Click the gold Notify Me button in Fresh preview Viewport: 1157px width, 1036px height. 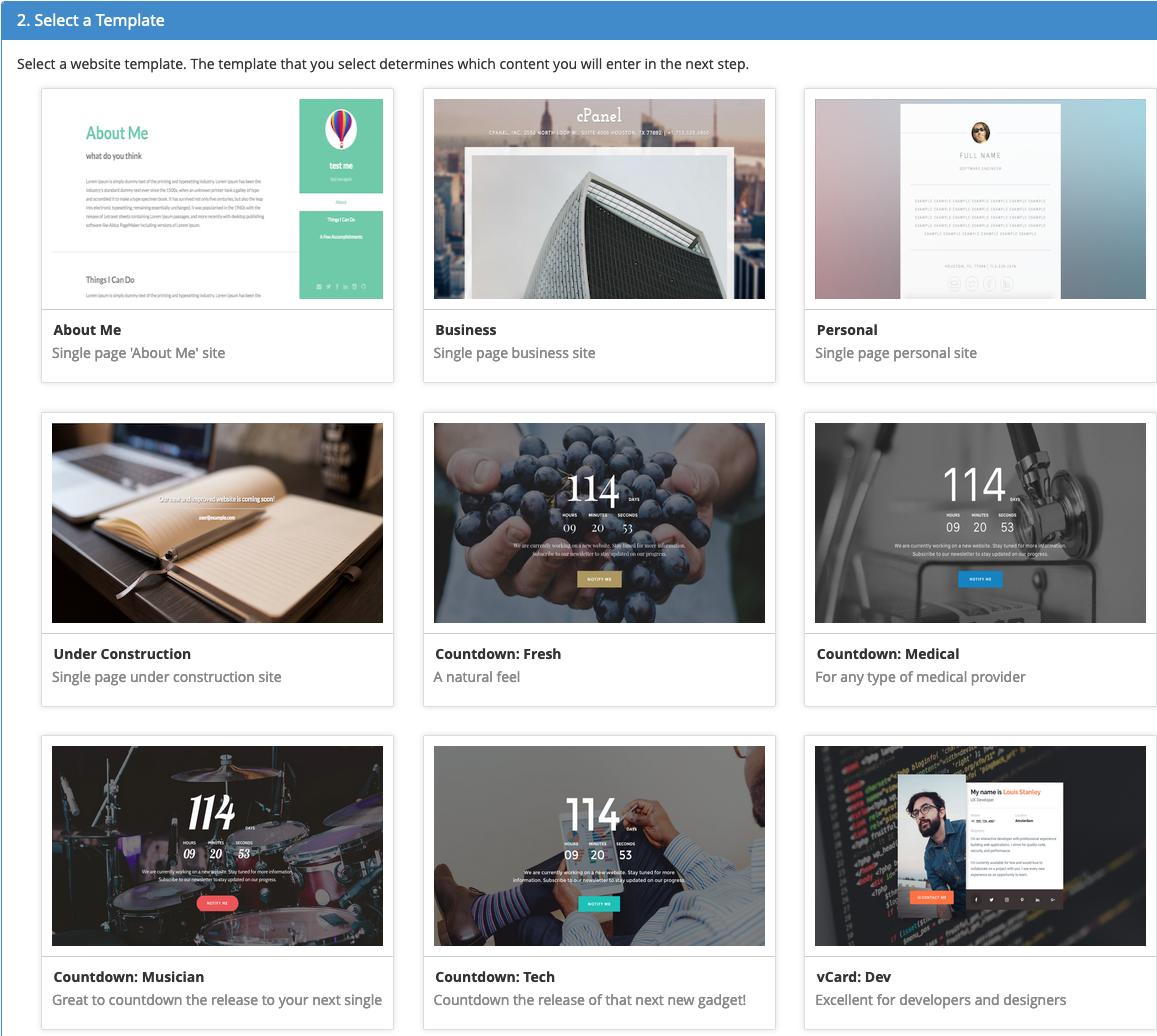599,579
